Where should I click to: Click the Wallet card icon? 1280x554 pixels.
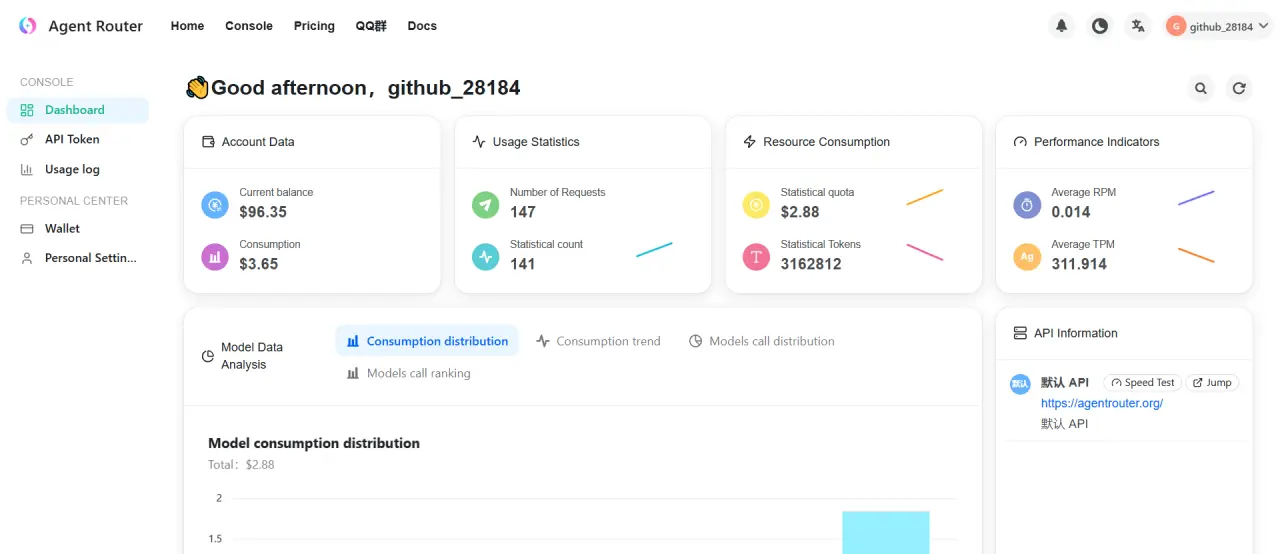[27, 228]
